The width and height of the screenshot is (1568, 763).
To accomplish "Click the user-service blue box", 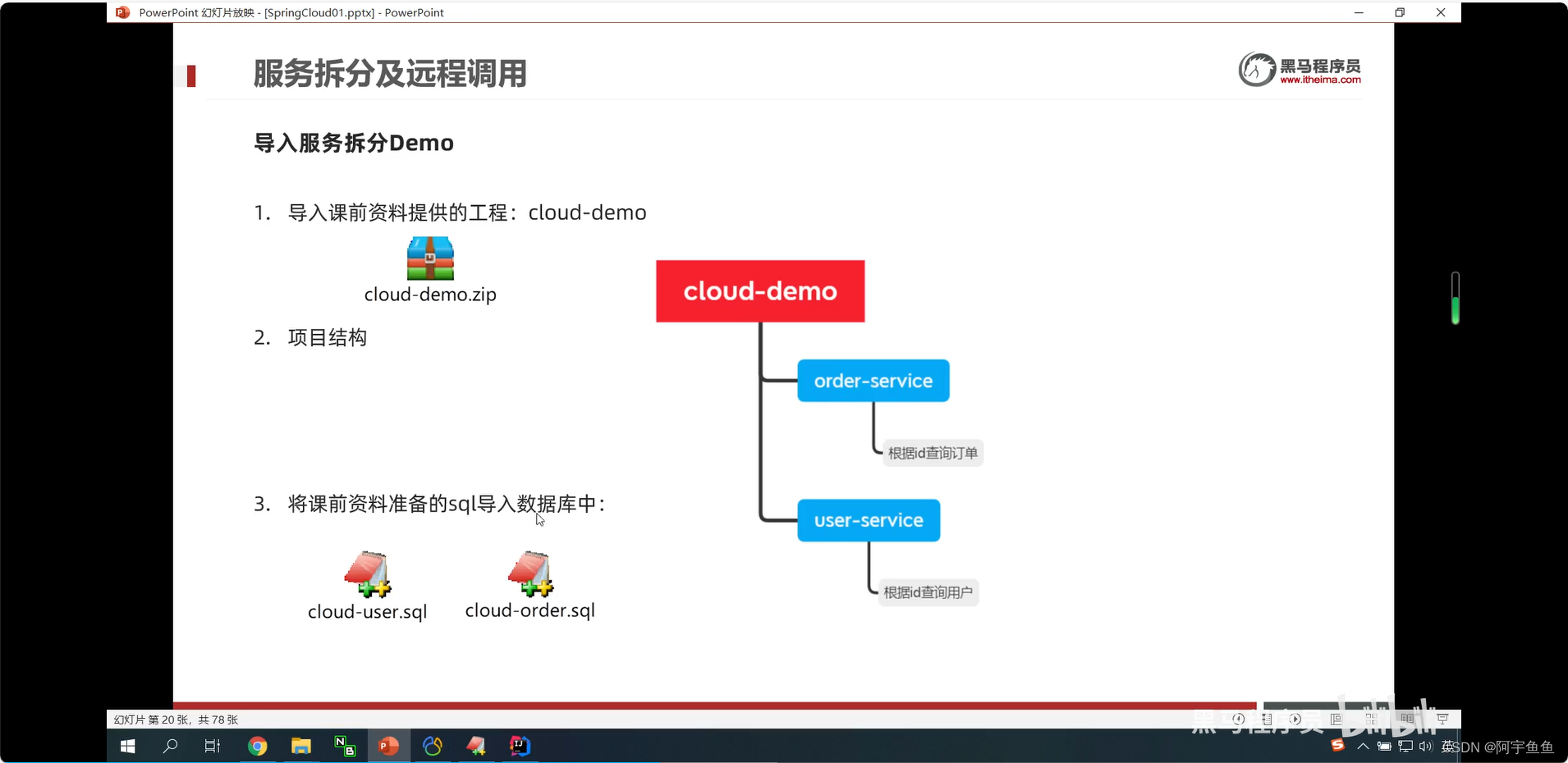I will coord(869,520).
